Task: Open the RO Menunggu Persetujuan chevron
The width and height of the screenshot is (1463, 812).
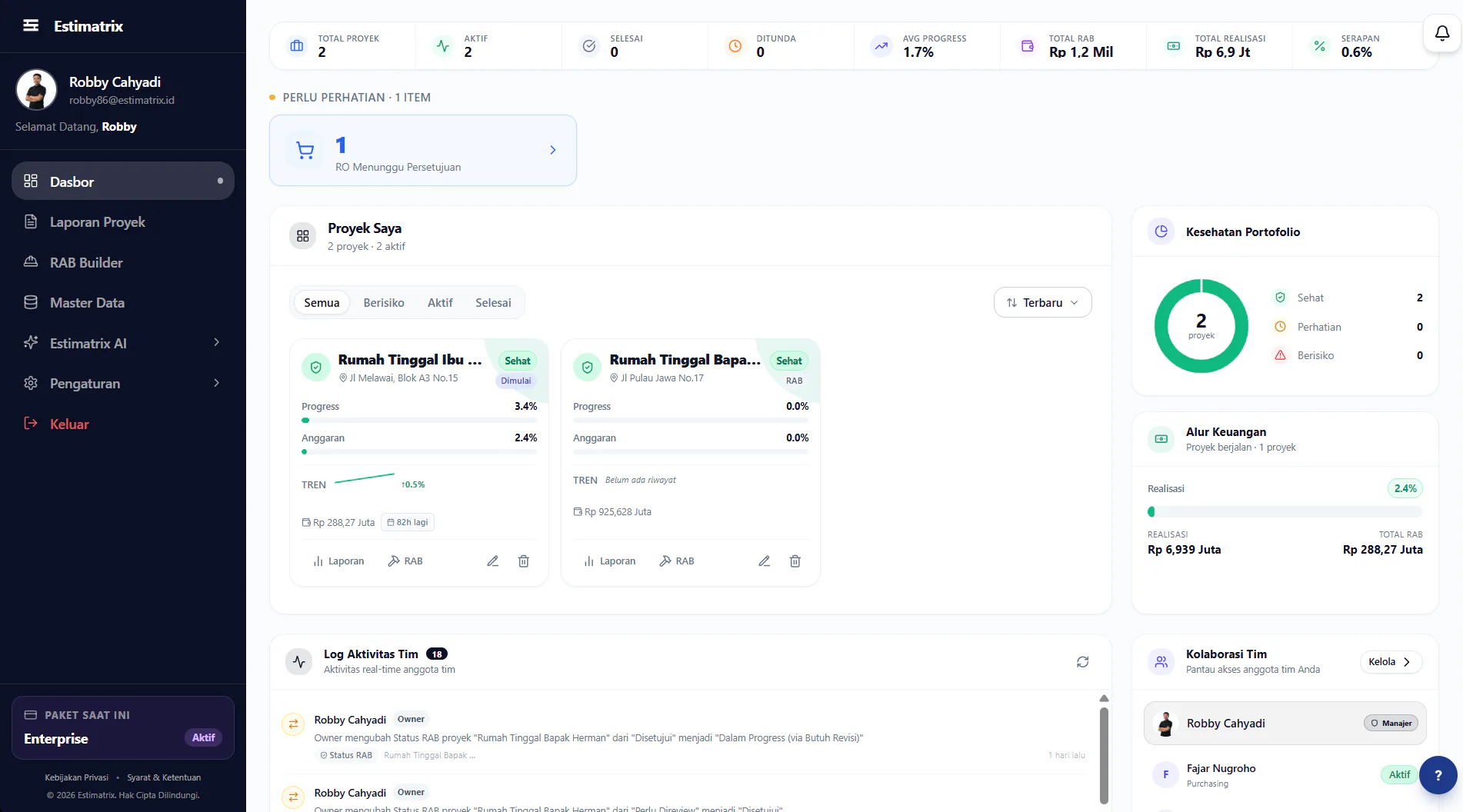Action: tap(552, 150)
